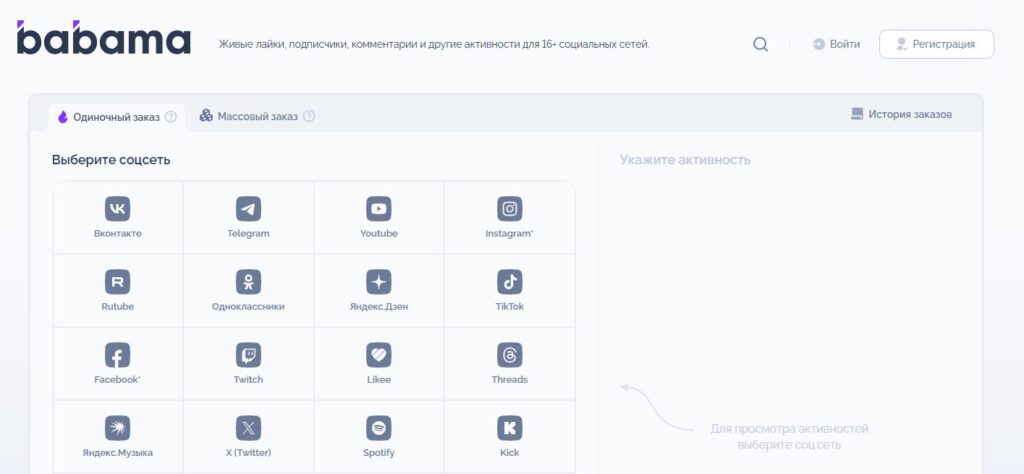Click the Spotify label text

[379, 453]
